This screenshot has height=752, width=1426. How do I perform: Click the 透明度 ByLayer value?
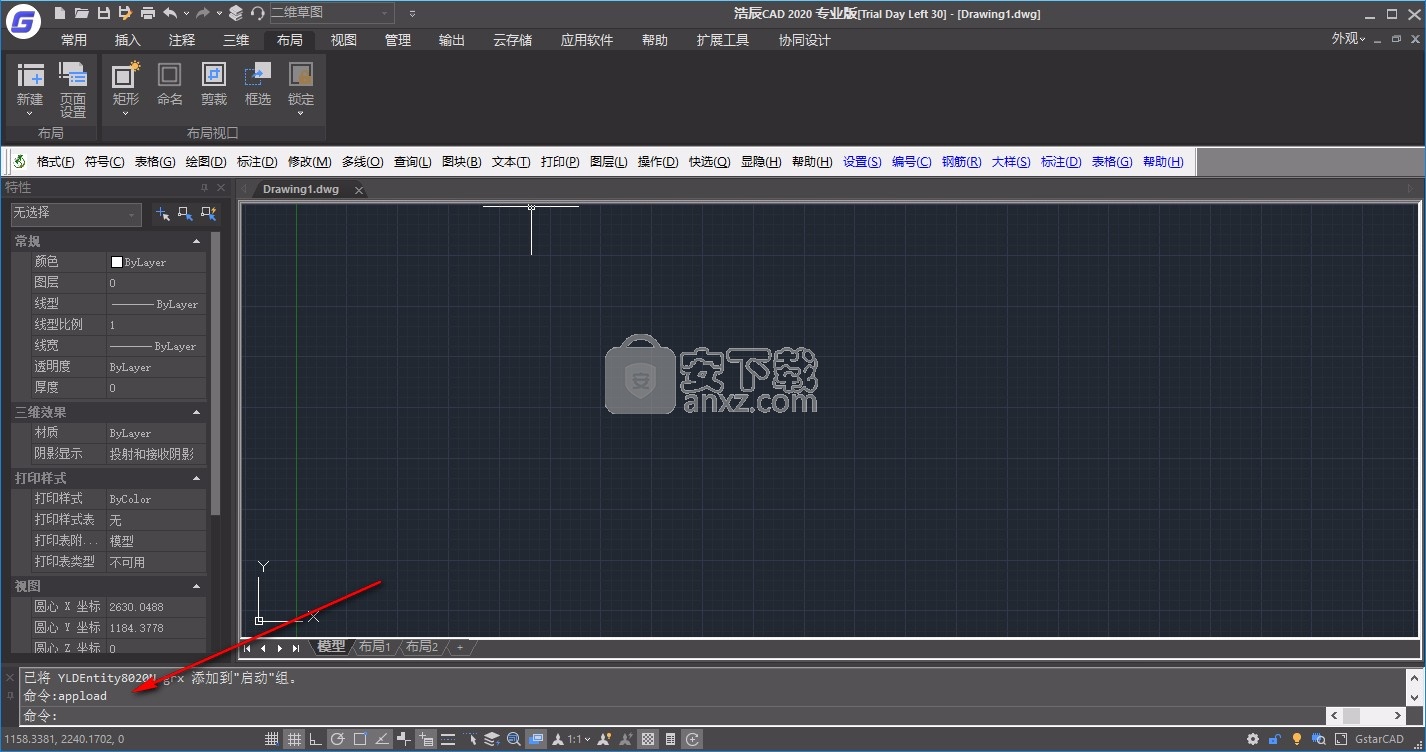click(156, 367)
